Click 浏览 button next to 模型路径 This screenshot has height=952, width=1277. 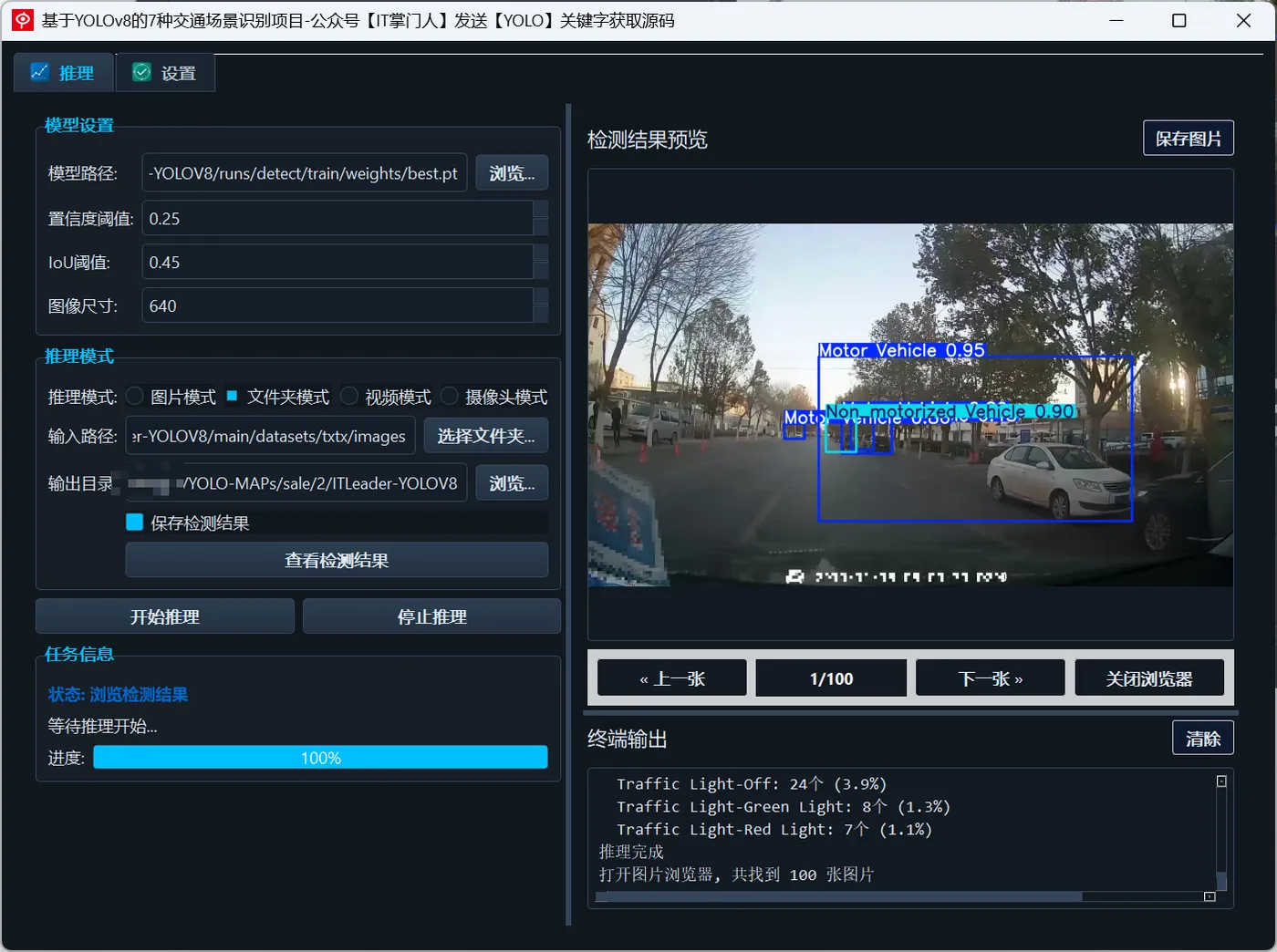[x=512, y=173]
